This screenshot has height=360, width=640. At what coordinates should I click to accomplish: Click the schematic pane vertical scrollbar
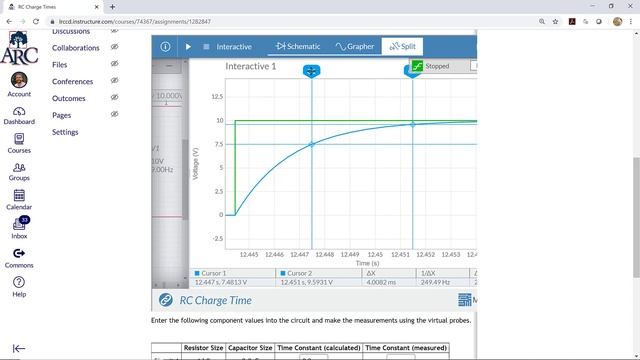click(x=185, y=180)
